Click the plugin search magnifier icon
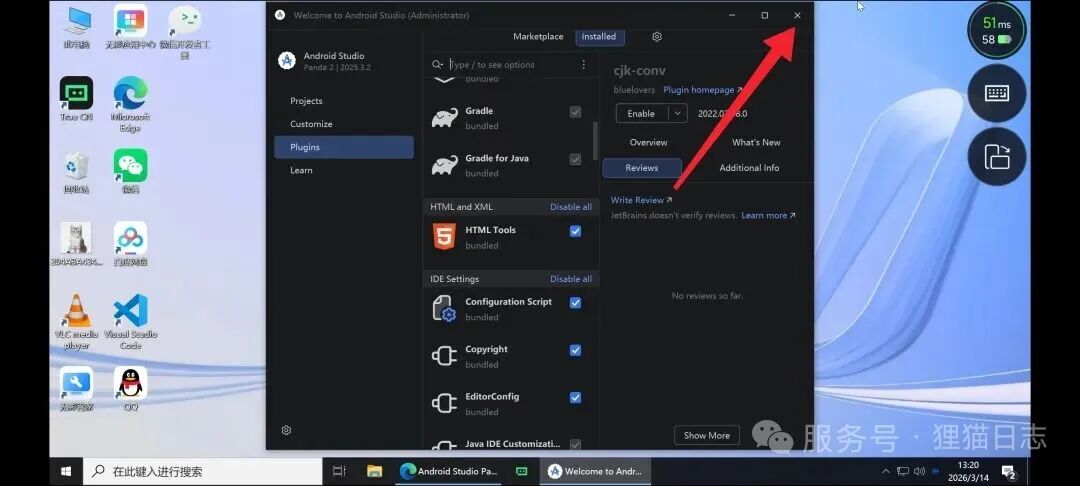 [x=437, y=64]
